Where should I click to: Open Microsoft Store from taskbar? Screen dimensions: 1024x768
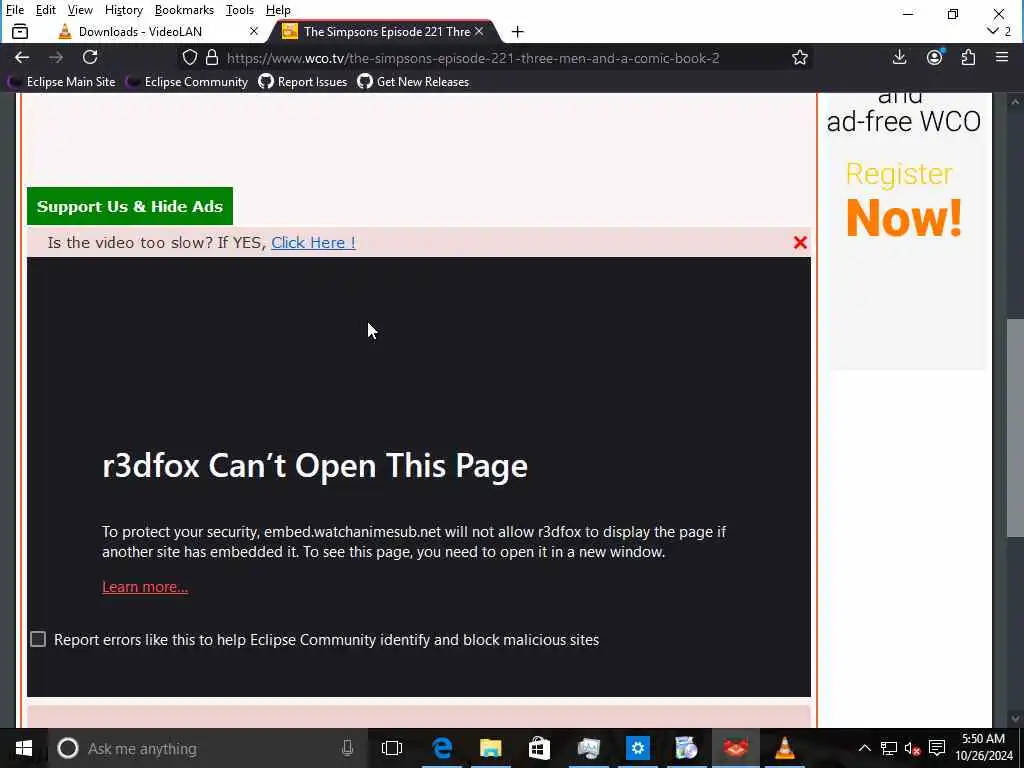coord(539,748)
